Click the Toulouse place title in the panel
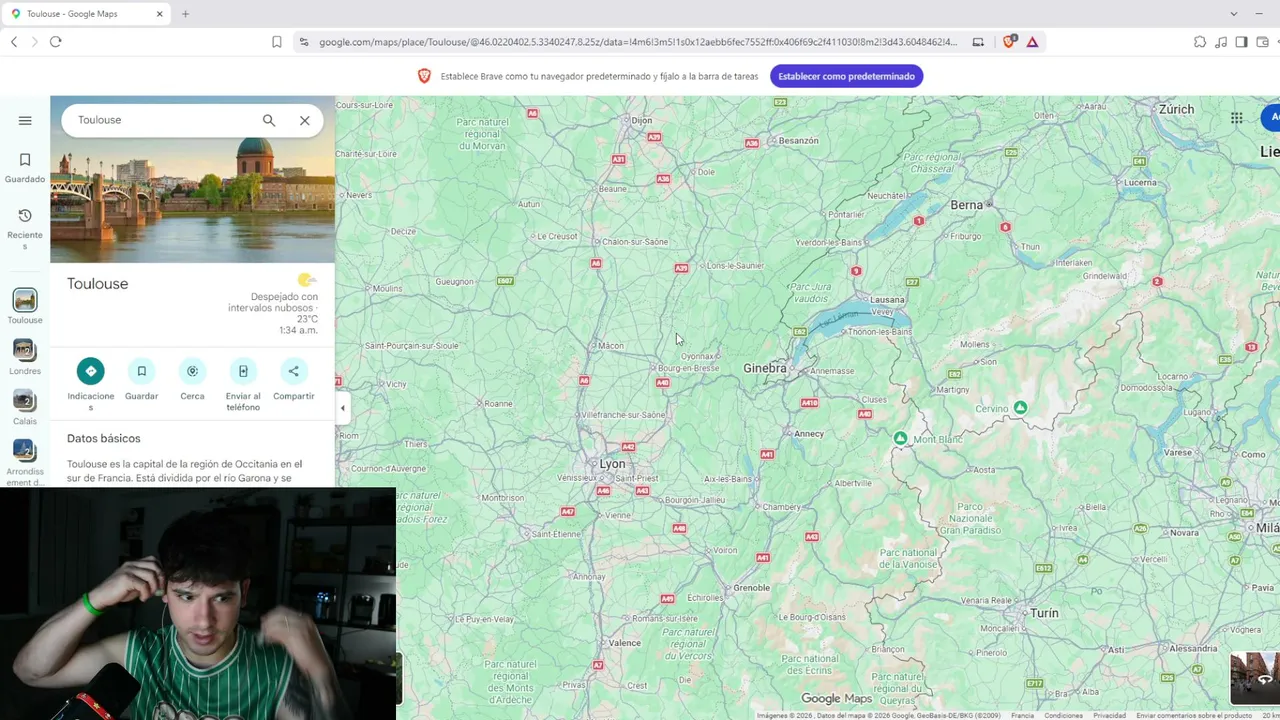The image size is (1280, 720). point(98,284)
